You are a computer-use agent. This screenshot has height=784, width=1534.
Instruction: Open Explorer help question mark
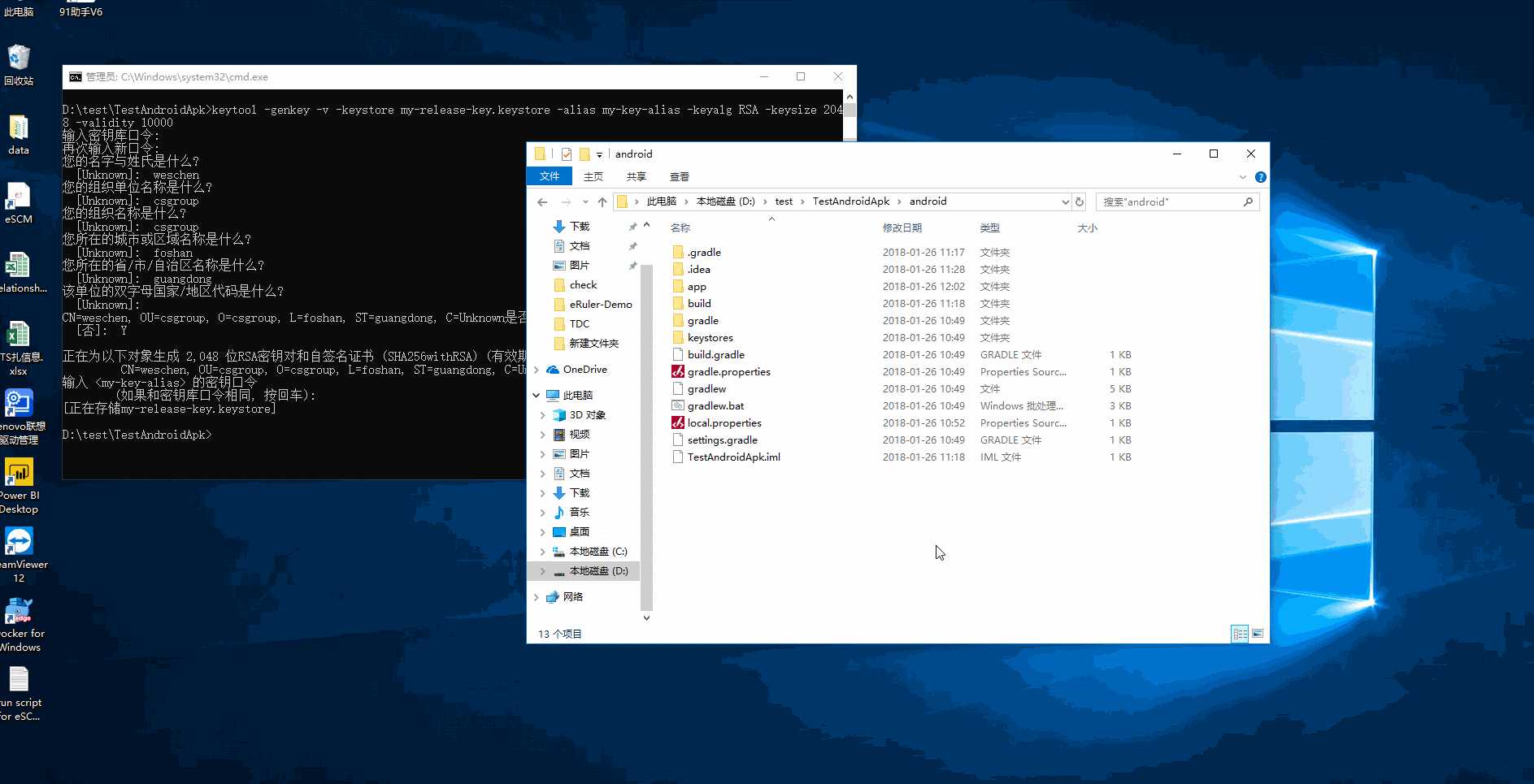[x=1260, y=177]
